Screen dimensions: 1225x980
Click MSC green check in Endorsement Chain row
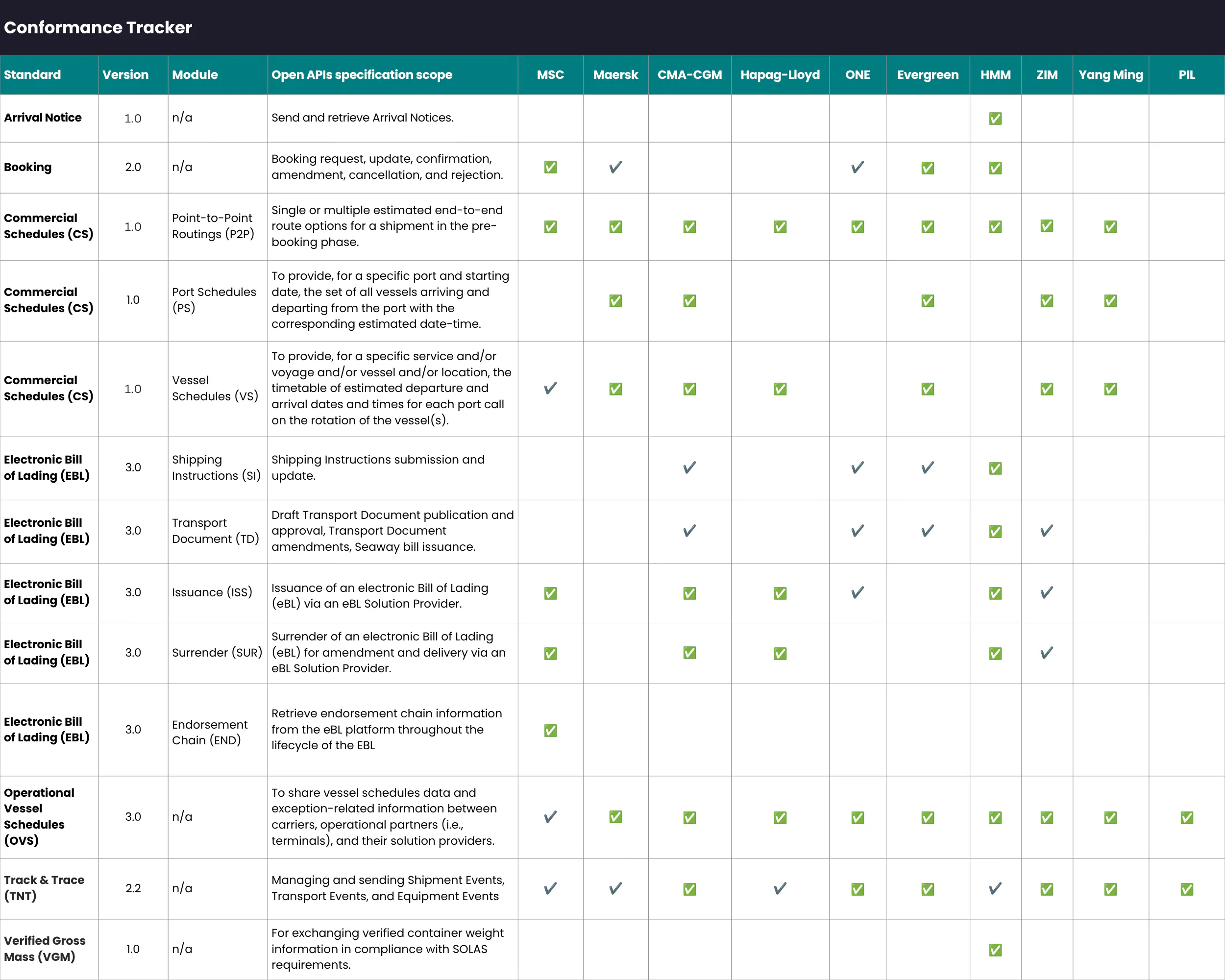pos(550,730)
